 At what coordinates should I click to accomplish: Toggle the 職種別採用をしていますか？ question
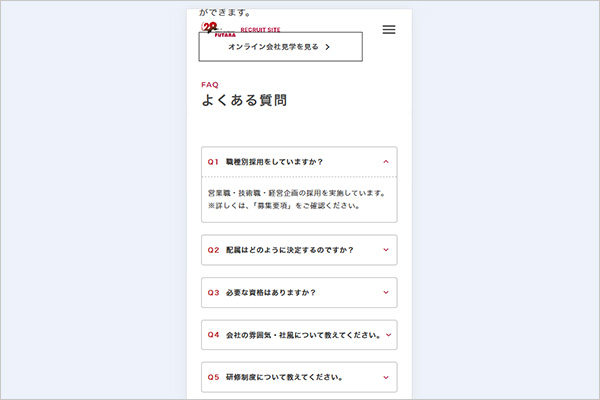click(274, 161)
